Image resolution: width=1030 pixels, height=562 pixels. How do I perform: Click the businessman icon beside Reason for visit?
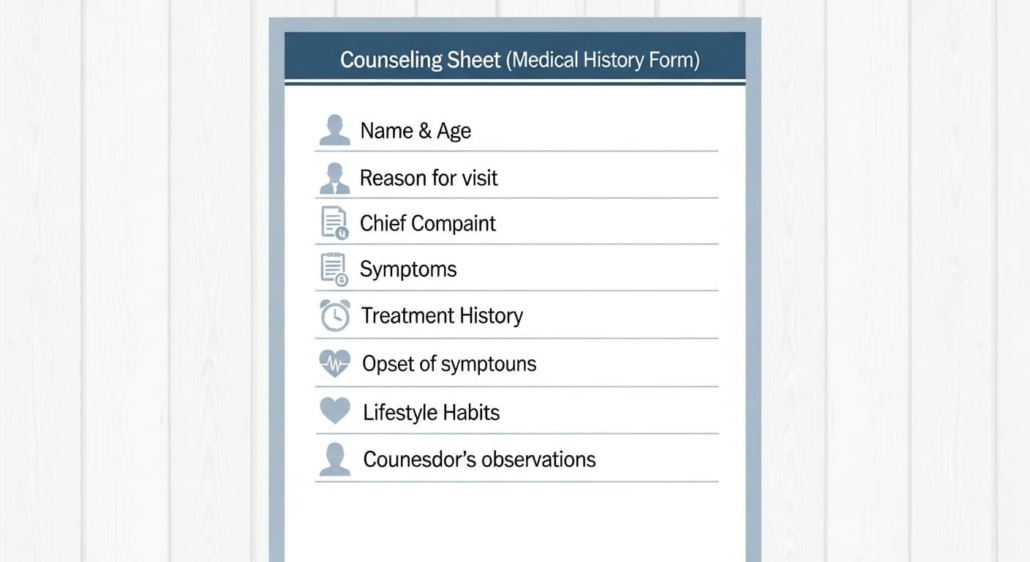point(335,178)
